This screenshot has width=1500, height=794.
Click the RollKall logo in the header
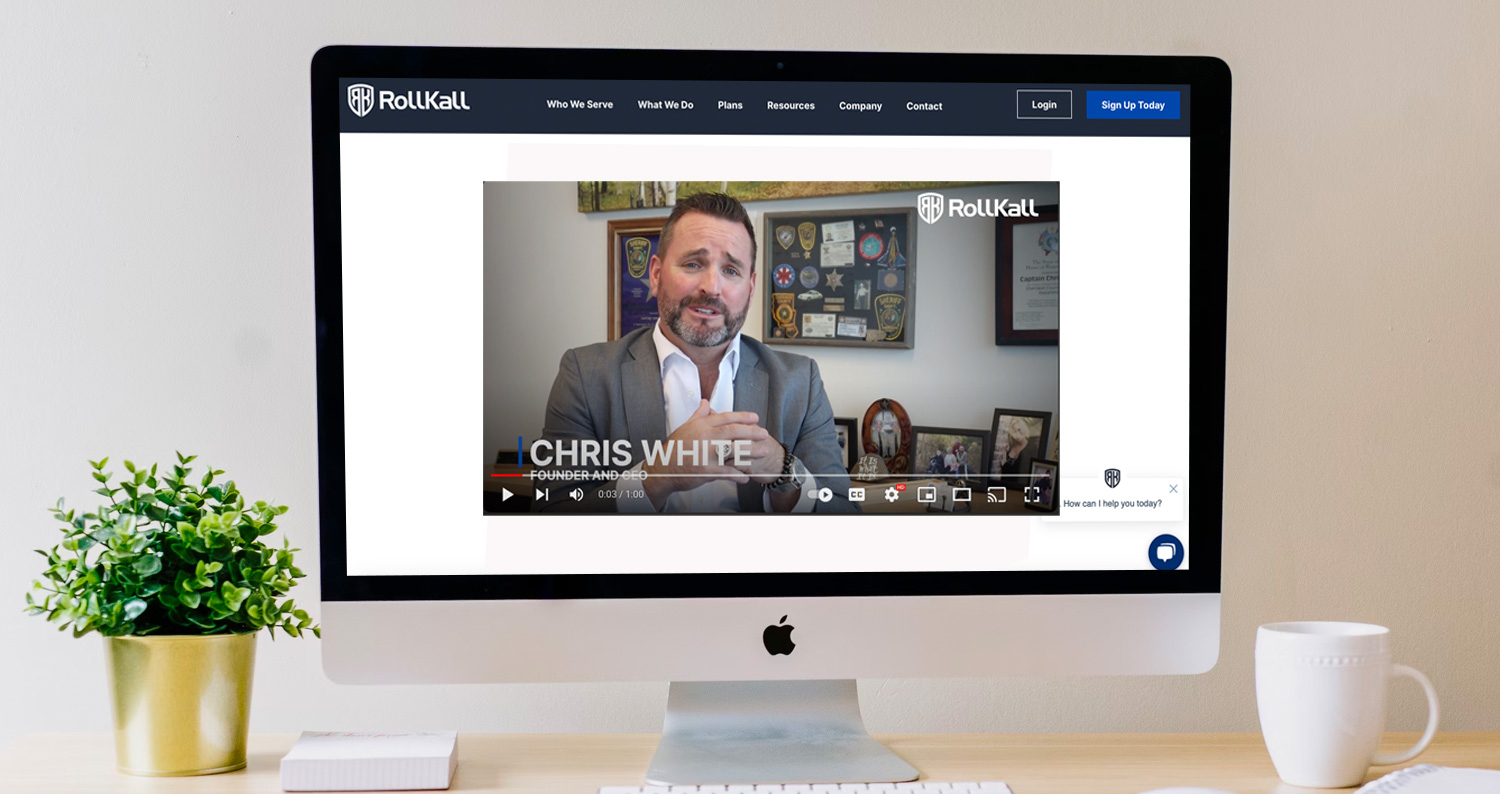408,100
